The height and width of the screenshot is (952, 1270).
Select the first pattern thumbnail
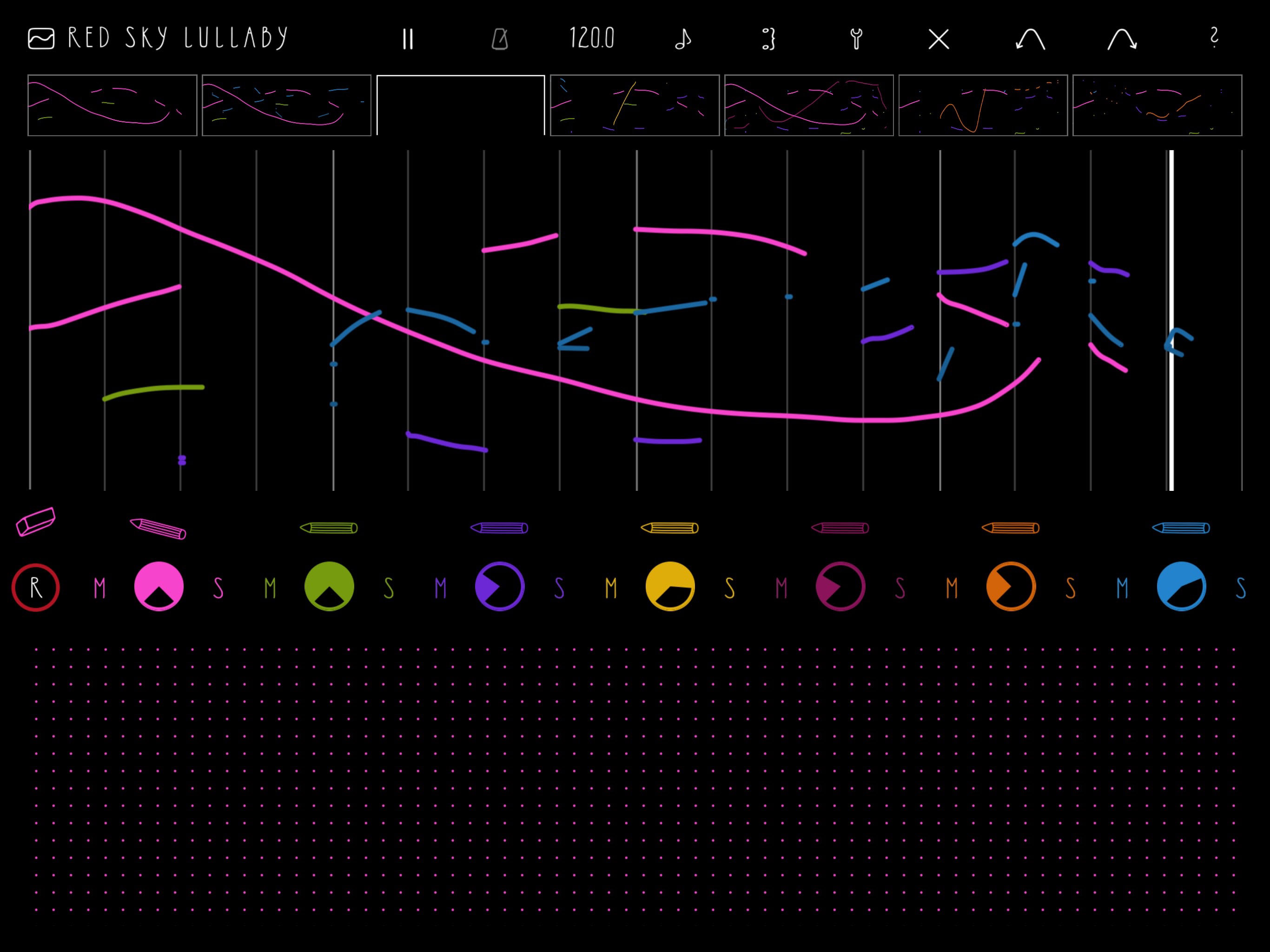[x=112, y=105]
